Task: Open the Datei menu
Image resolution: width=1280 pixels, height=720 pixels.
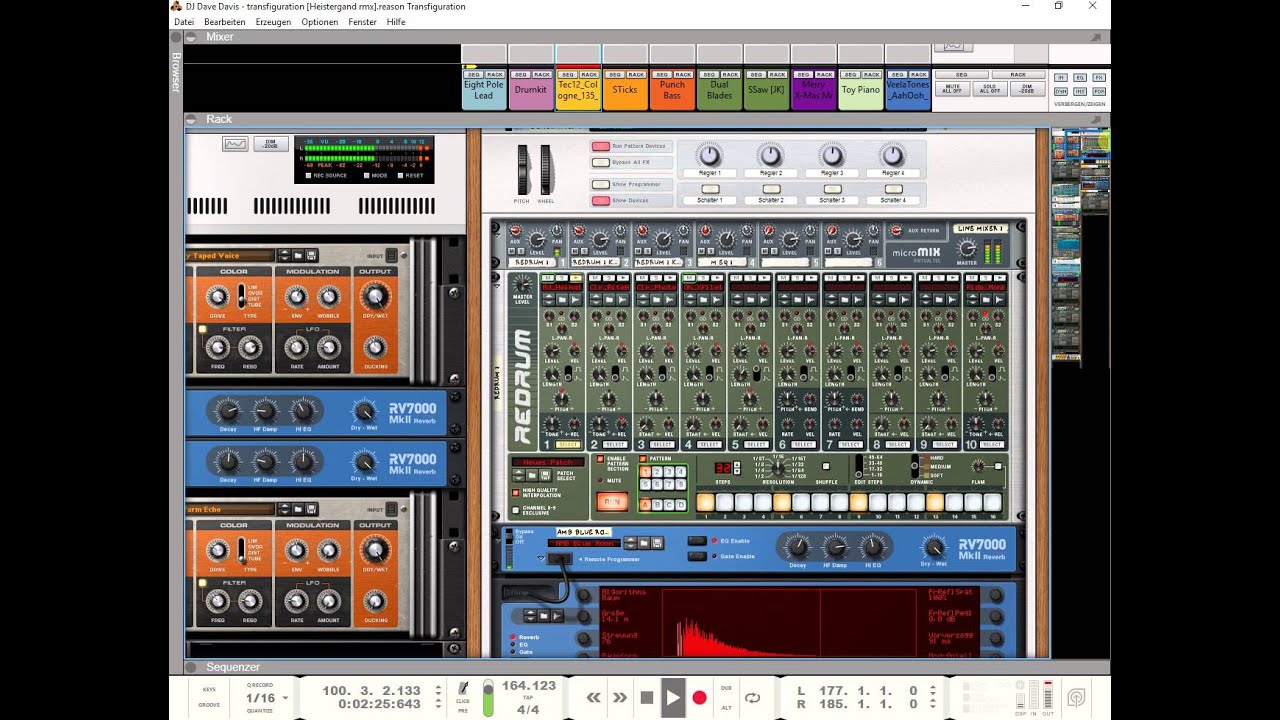Action: (x=184, y=21)
